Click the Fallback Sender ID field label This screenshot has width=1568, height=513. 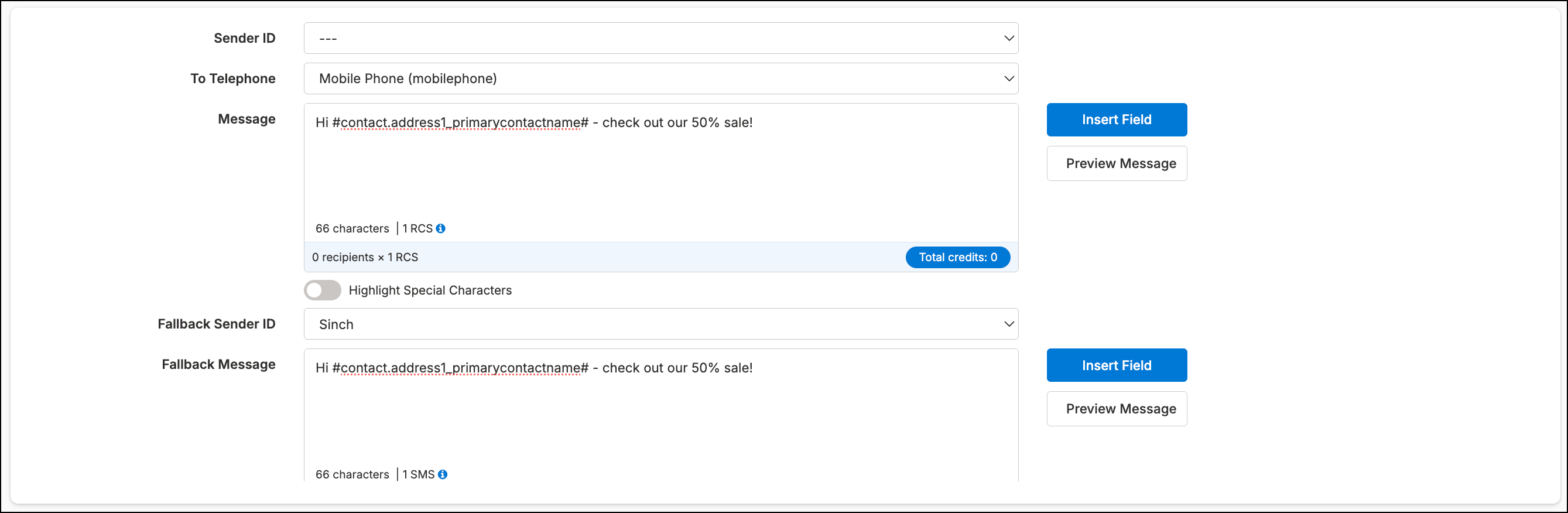[x=216, y=324]
